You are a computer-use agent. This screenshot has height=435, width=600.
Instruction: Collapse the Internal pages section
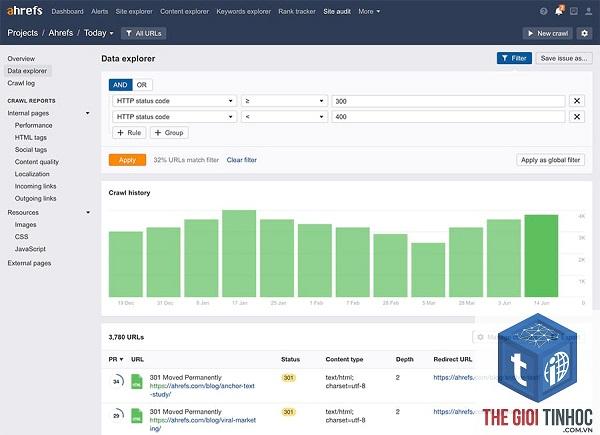point(88,113)
